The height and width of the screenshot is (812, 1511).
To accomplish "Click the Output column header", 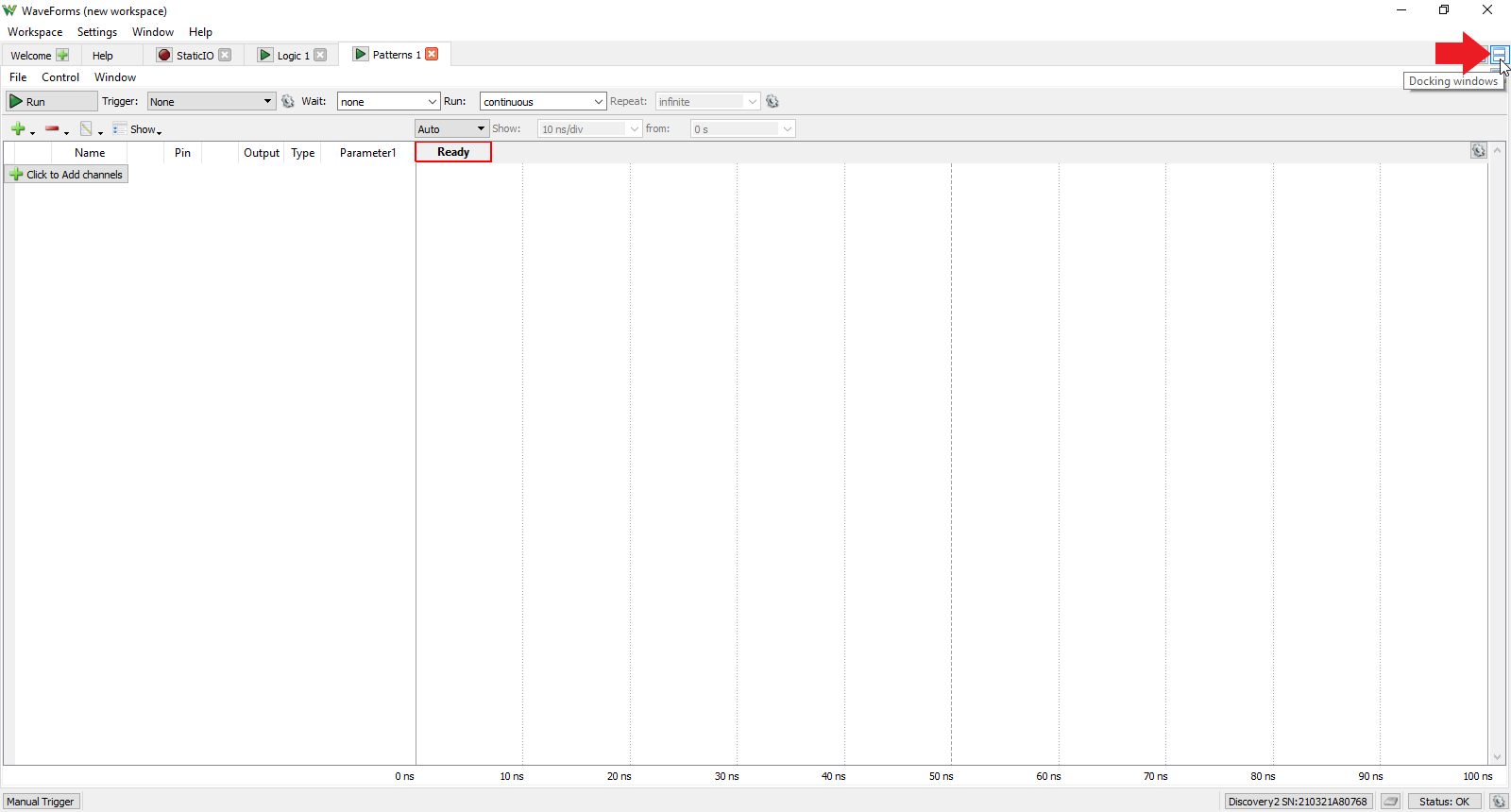I will (x=262, y=153).
